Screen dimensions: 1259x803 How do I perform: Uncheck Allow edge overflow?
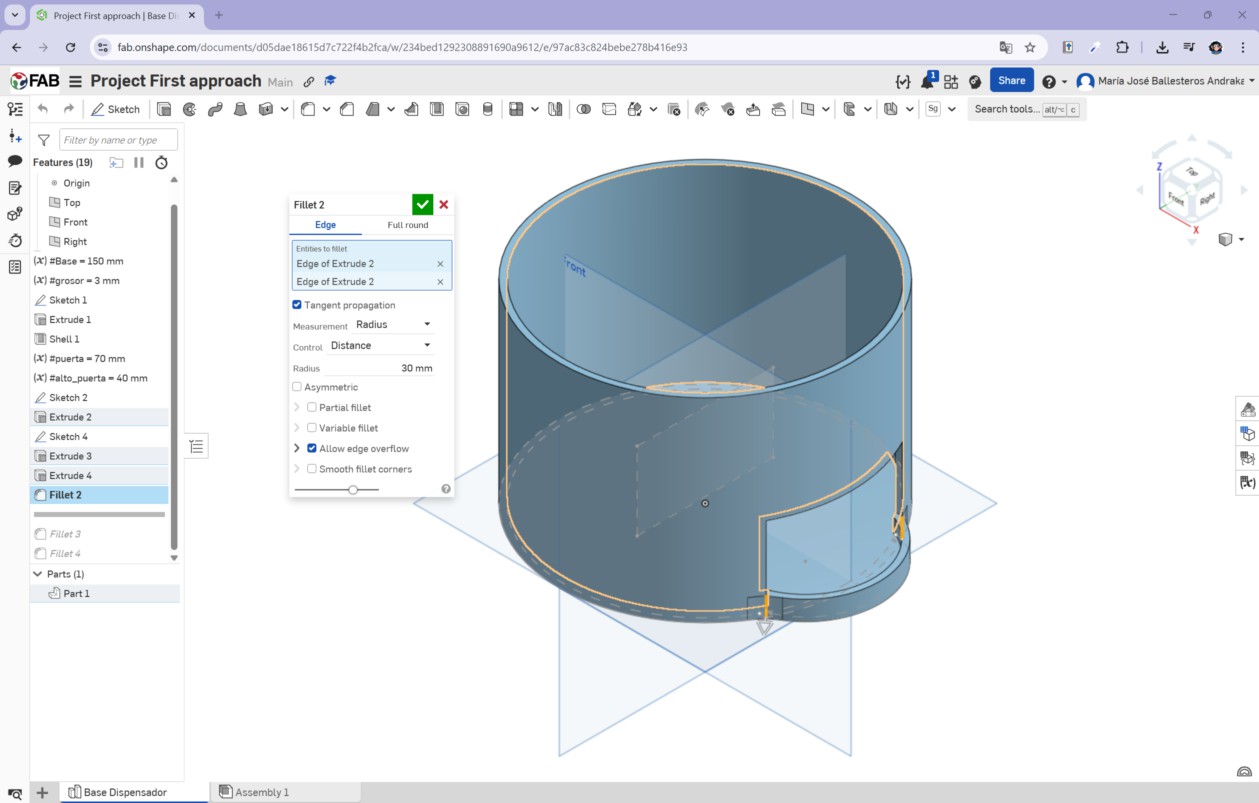[x=312, y=449]
